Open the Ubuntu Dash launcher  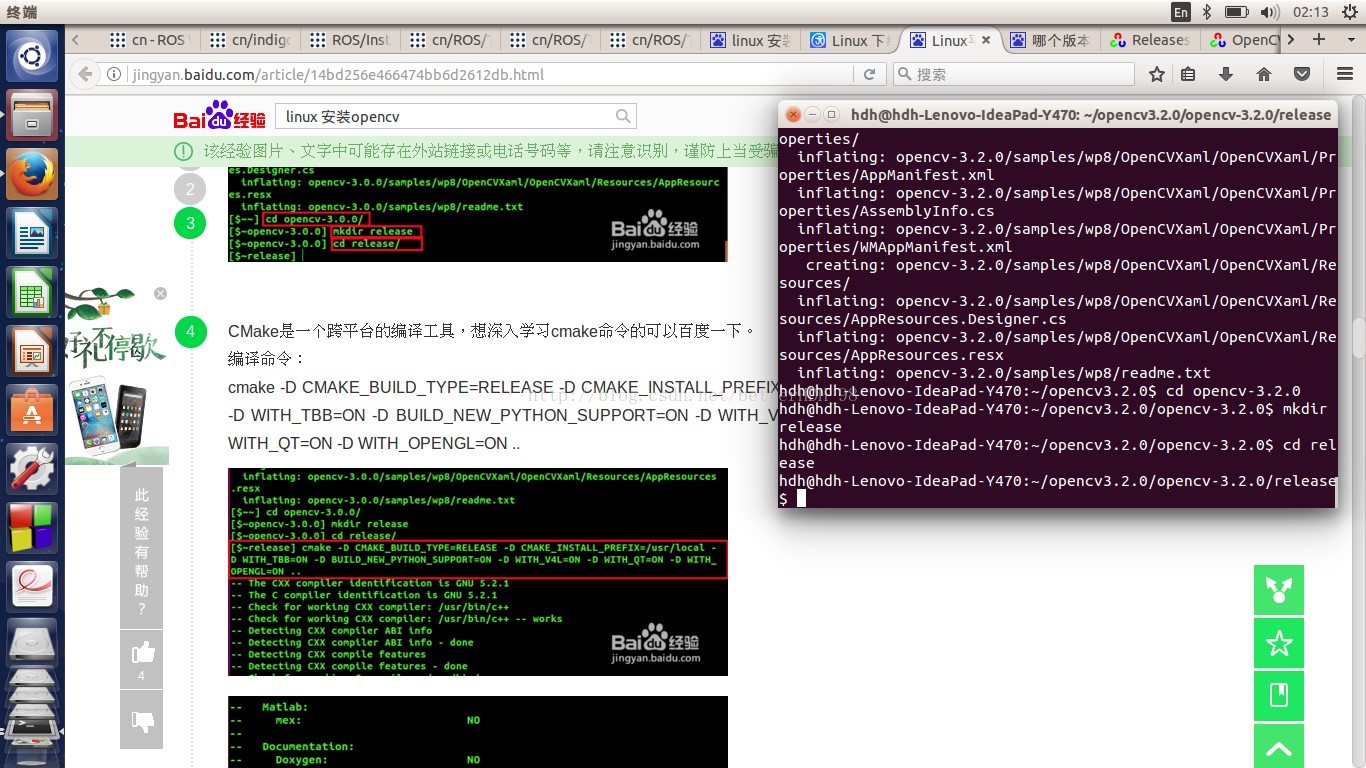pyautogui.click(x=32, y=56)
